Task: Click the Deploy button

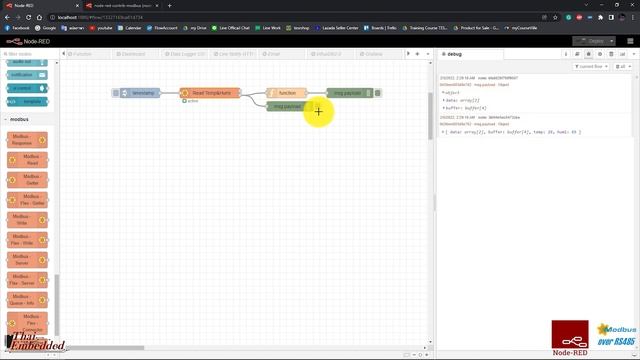Action: (590, 41)
